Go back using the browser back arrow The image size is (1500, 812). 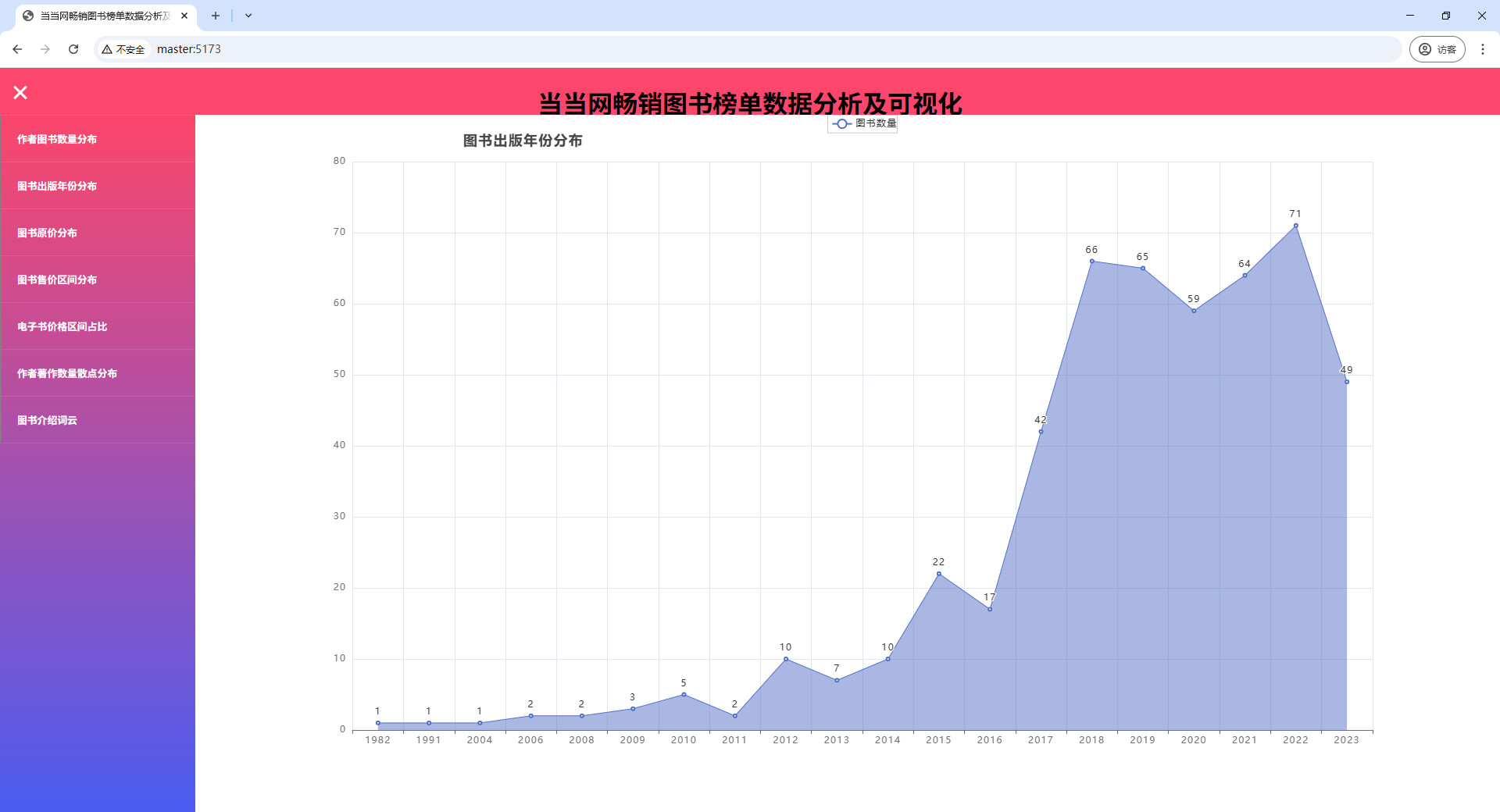(17, 49)
